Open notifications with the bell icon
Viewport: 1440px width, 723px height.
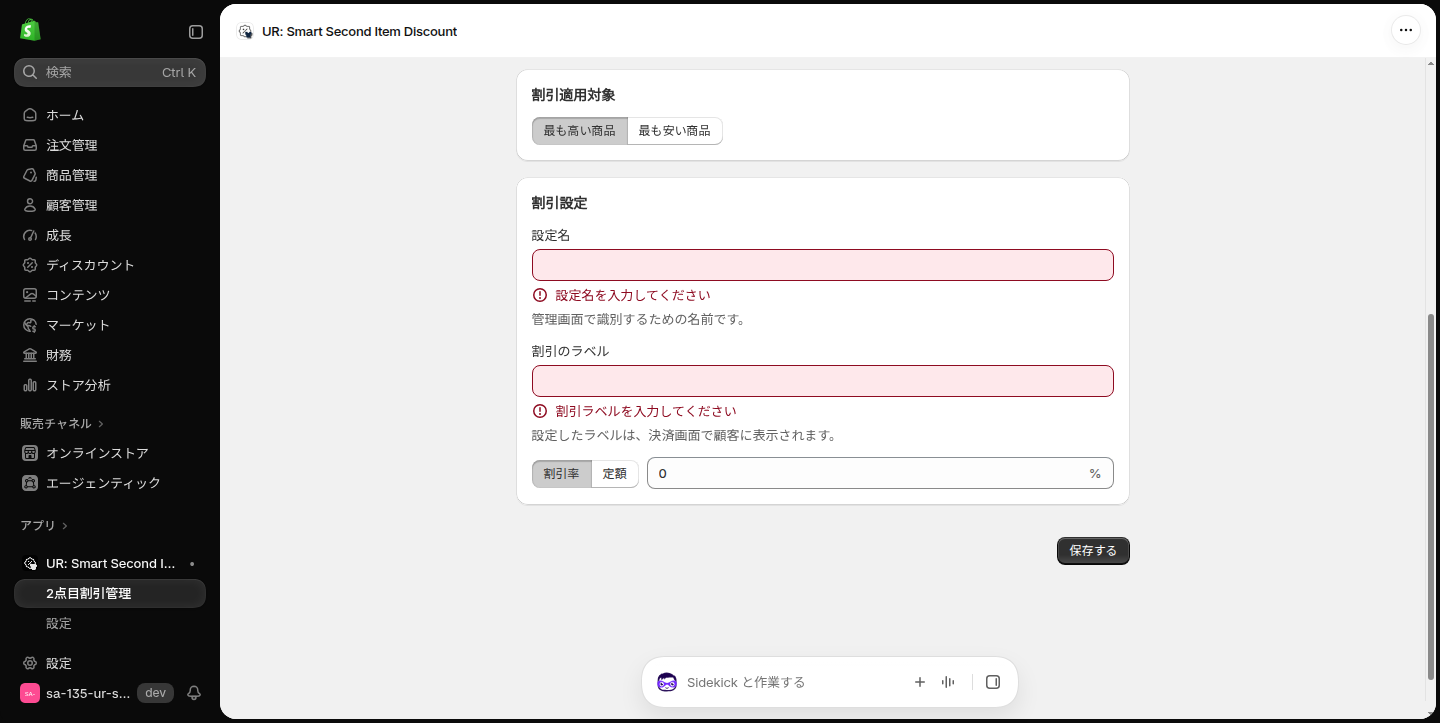[194, 693]
